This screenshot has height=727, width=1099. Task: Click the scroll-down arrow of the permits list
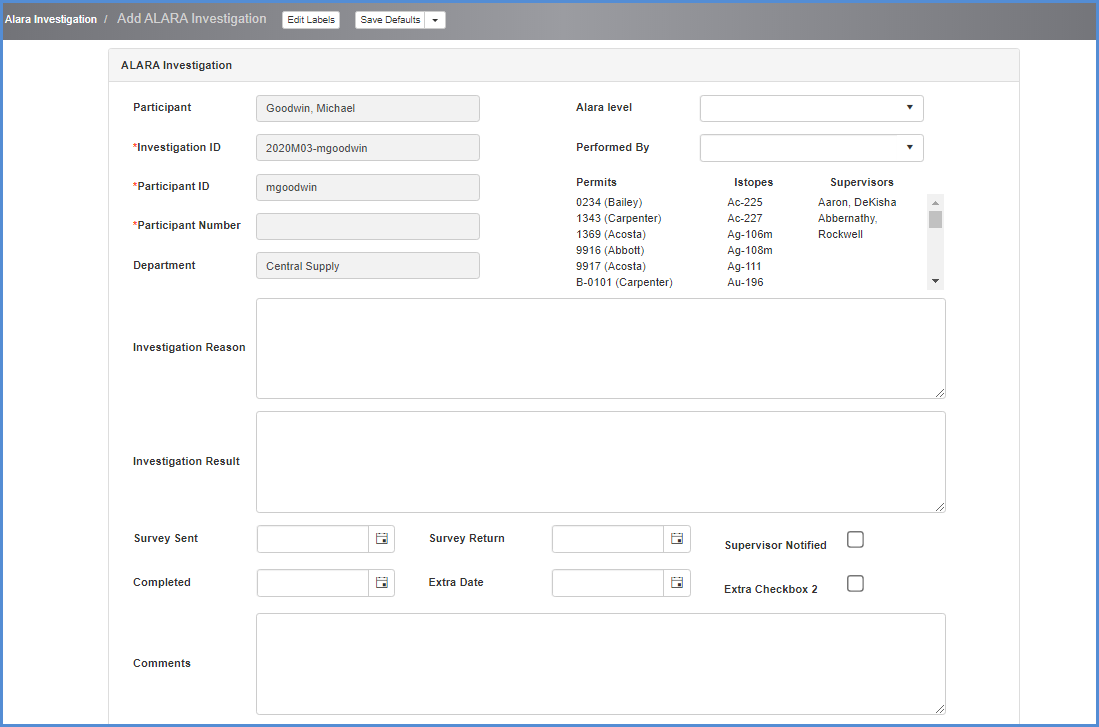[935, 281]
